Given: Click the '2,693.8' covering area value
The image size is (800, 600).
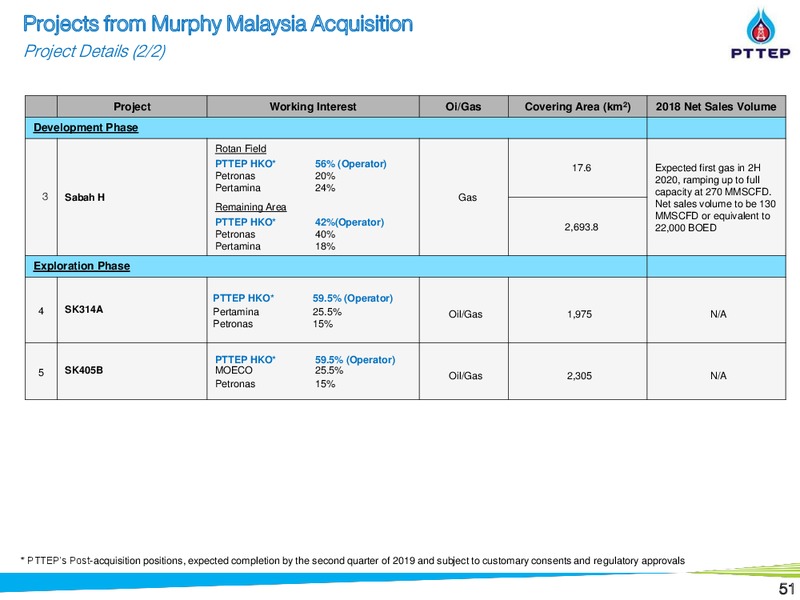Looking at the screenshot, I should (581, 227).
